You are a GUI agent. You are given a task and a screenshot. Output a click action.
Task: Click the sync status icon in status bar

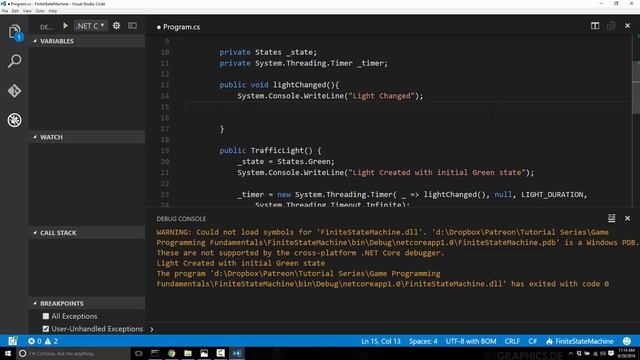(13, 341)
